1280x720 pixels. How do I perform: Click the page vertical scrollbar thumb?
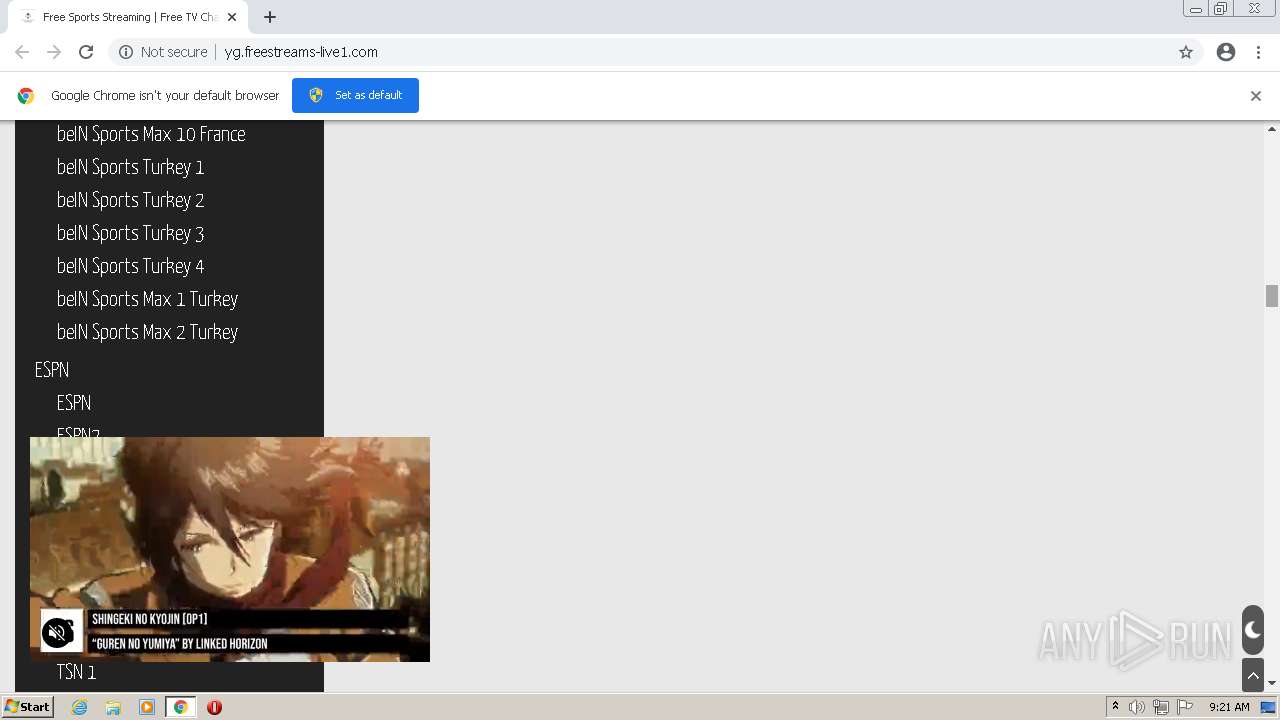point(1272,296)
